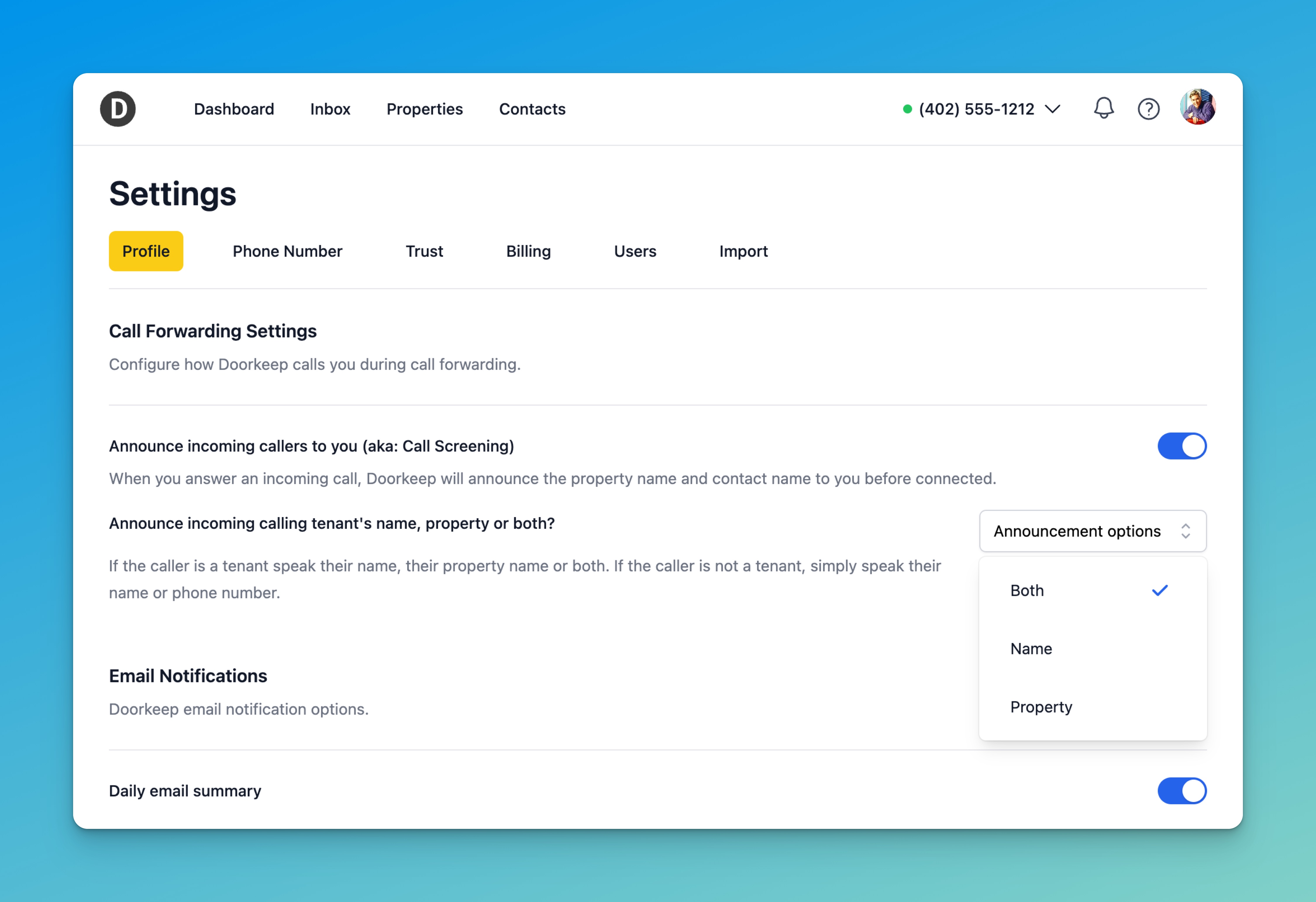This screenshot has height=902, width=1316.
Task: Open the Users settings tab
Action: point(635,252)
